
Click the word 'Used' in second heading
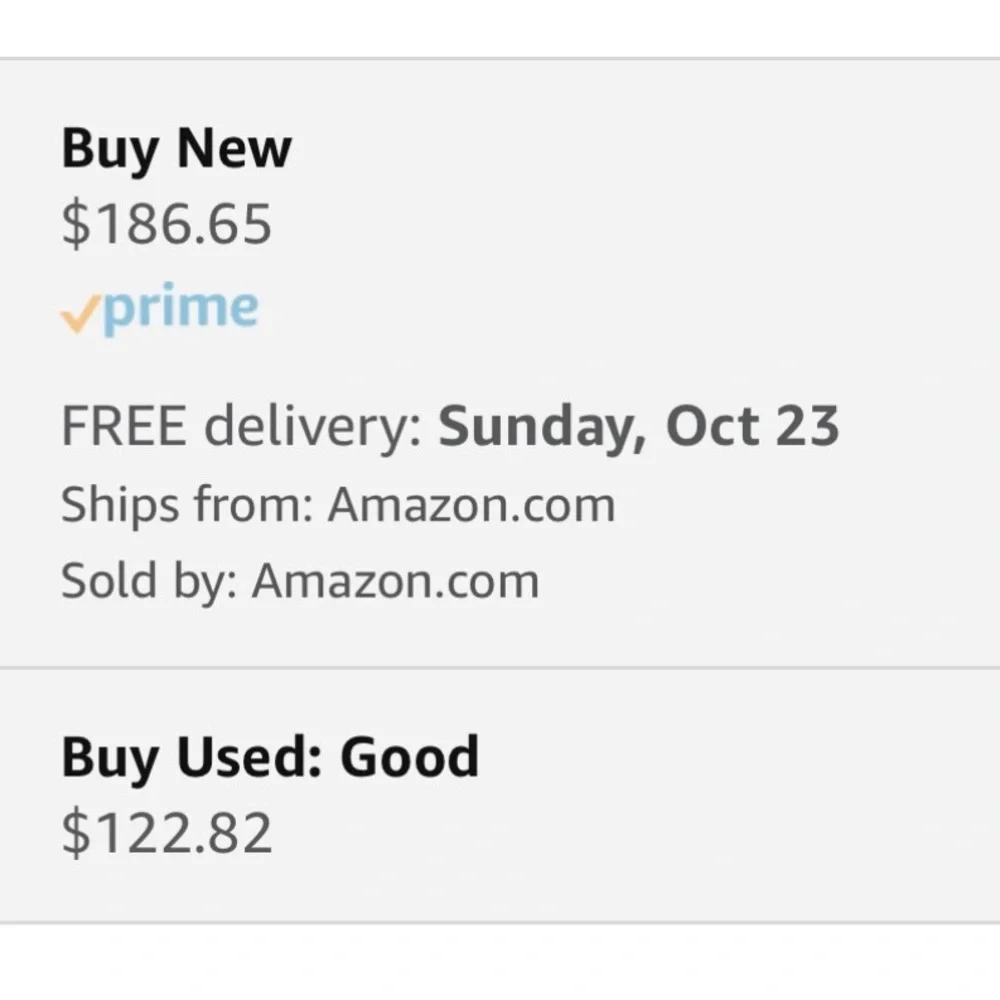[x=249, y=756]
